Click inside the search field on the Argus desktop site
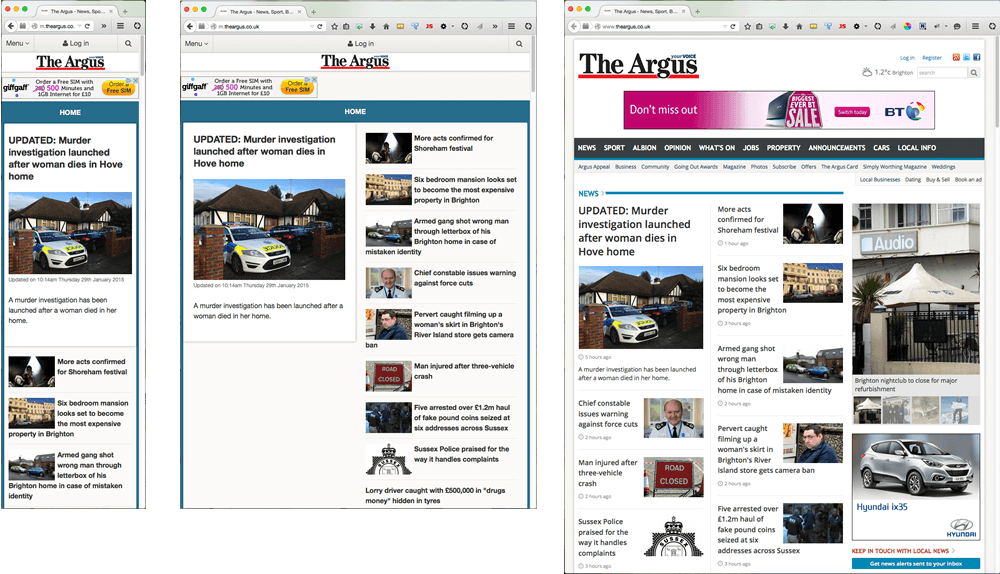Screen dimensions: 1000x574 pos(942,73)
